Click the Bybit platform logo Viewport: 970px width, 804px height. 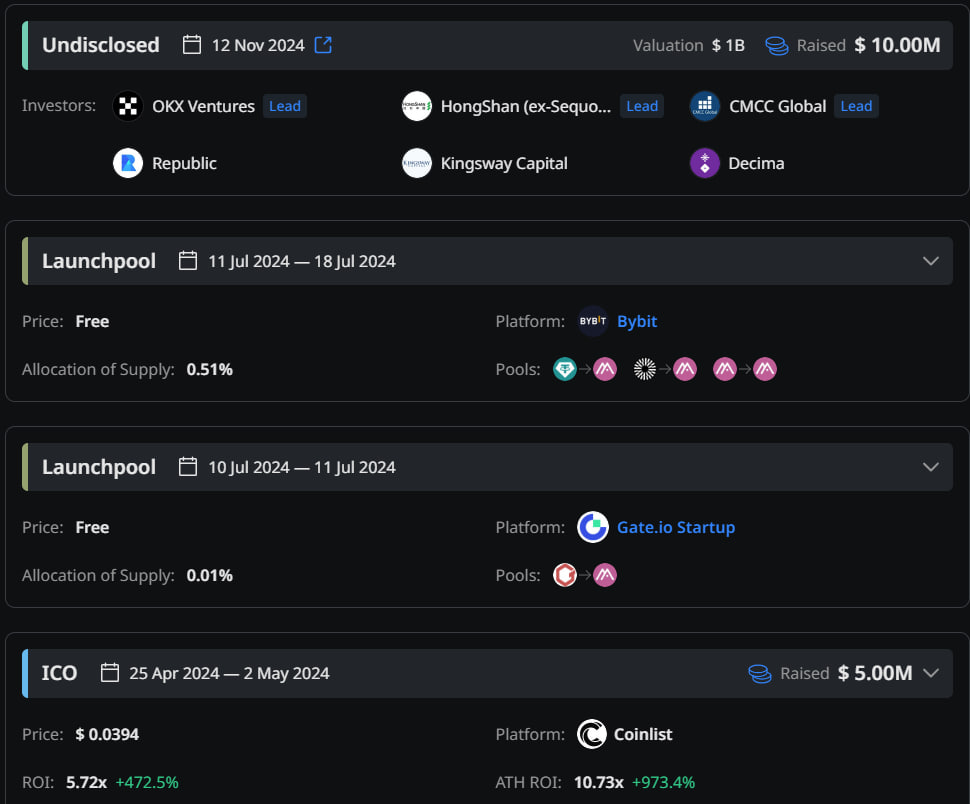click(x=593, y=321)
